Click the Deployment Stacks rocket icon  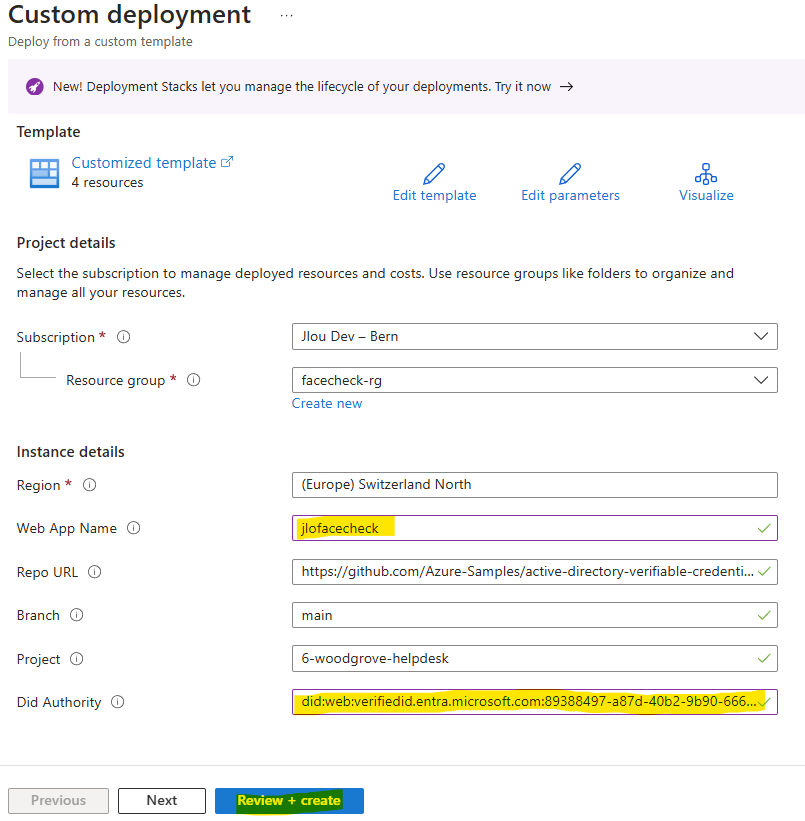click(35, 86)
